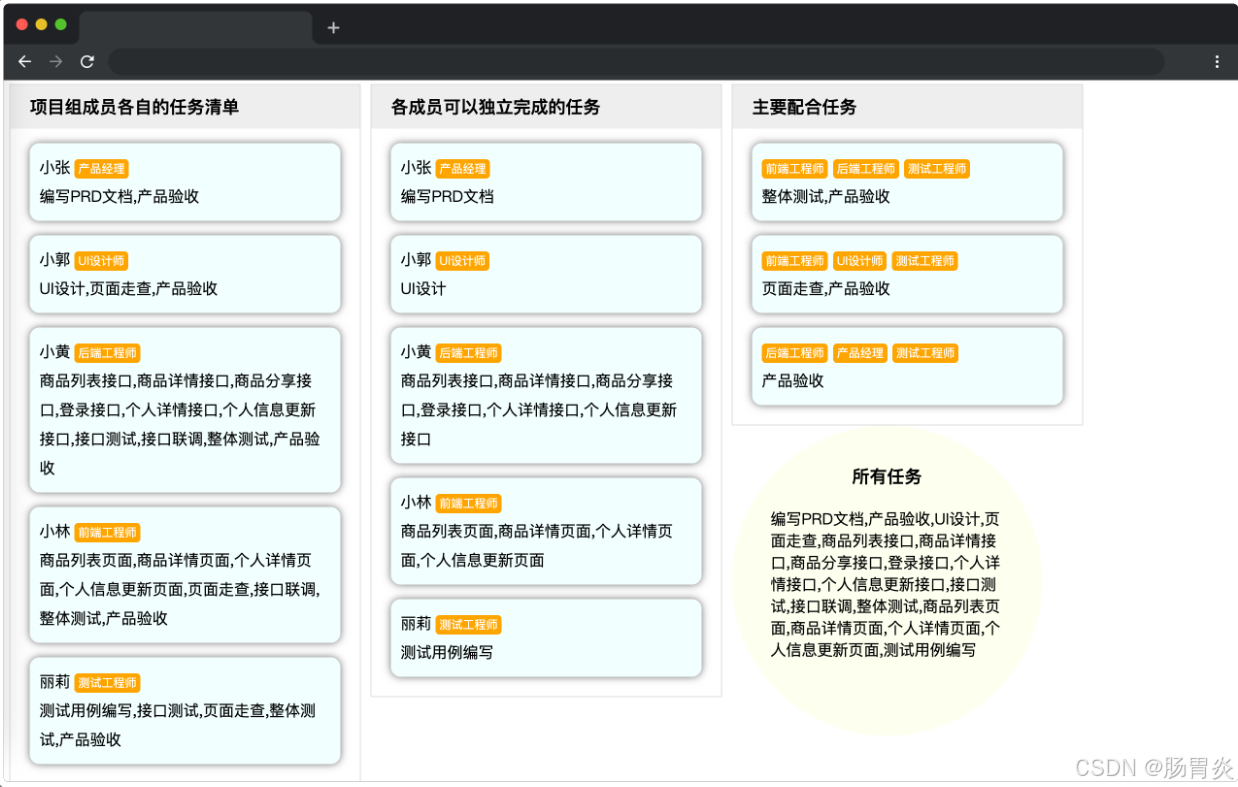Viewport: 1238px width, 787px height.
Task: Click the green maximize window button
Action: click(61, 25)
